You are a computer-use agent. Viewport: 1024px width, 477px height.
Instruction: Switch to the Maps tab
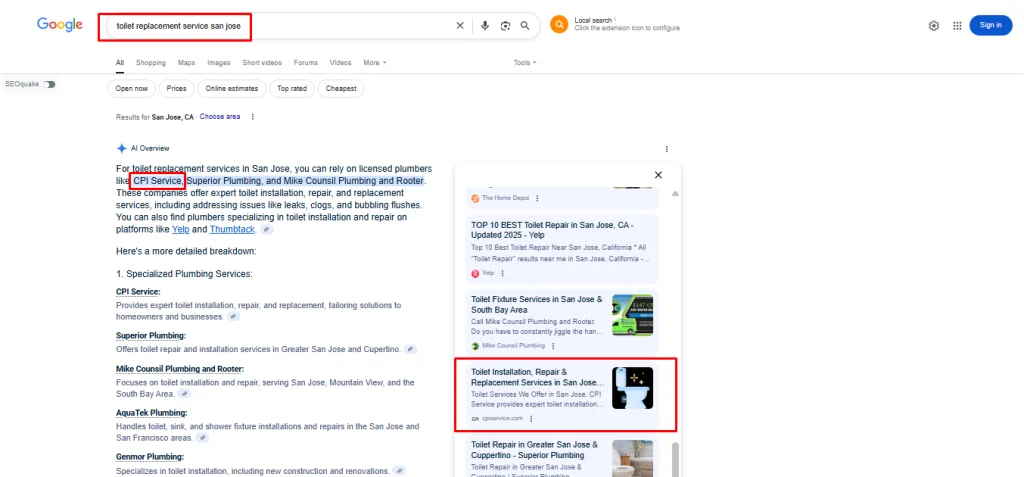(187, 63)
